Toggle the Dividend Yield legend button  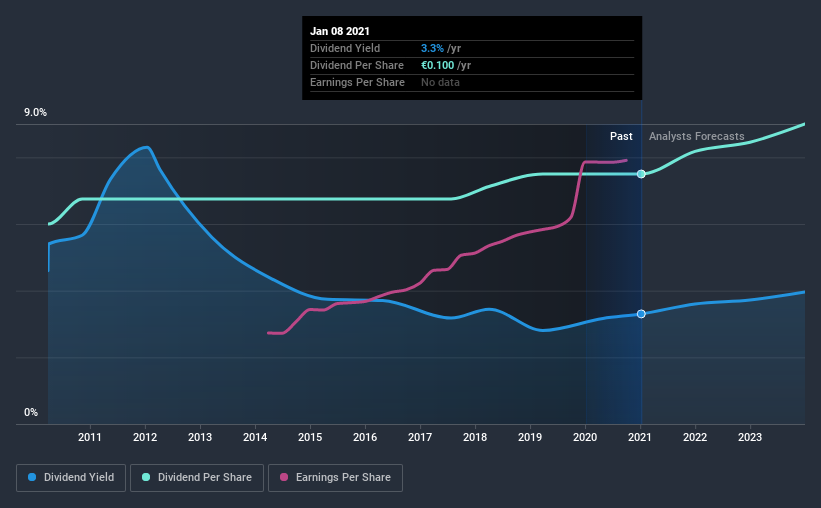(71, 478)
